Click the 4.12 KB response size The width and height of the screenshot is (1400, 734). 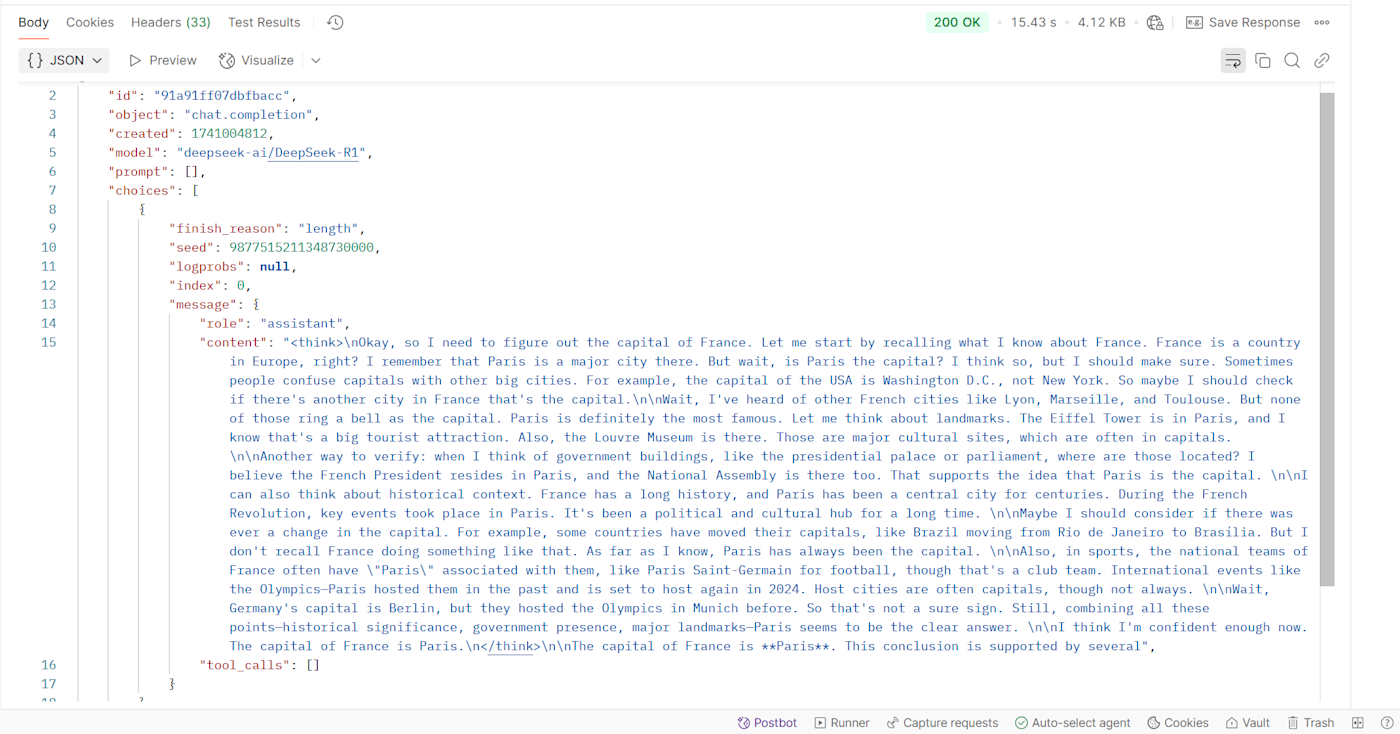point(1101,22)
